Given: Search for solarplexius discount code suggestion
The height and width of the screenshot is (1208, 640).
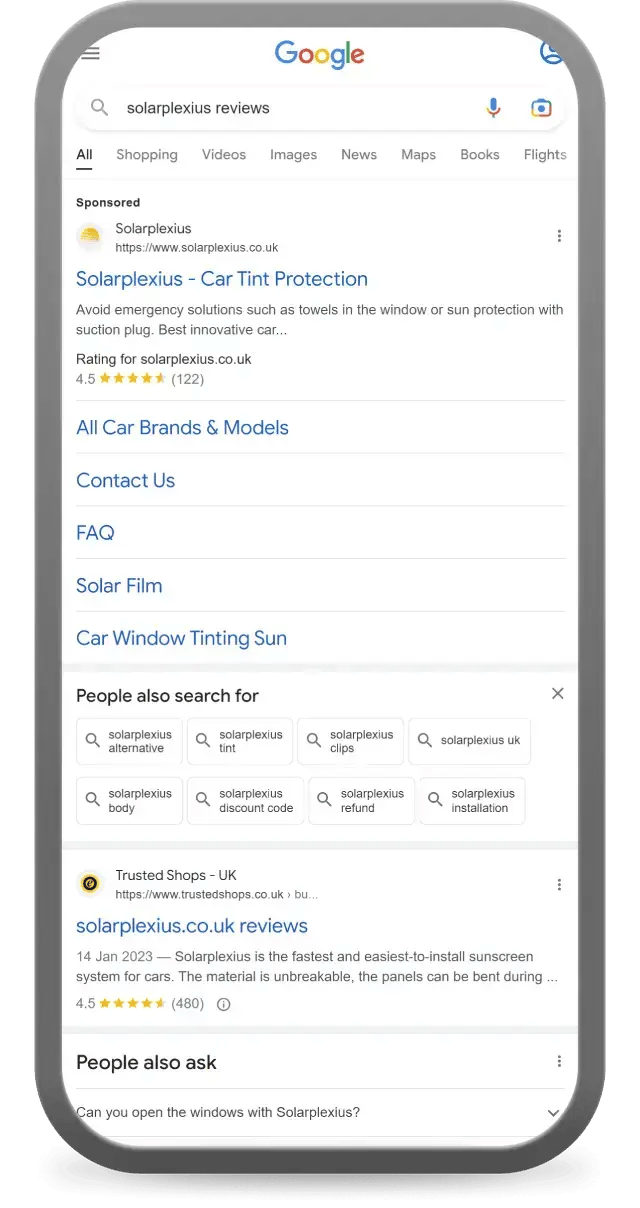Looking at the screenshot, I should click(x=245, y=800).
